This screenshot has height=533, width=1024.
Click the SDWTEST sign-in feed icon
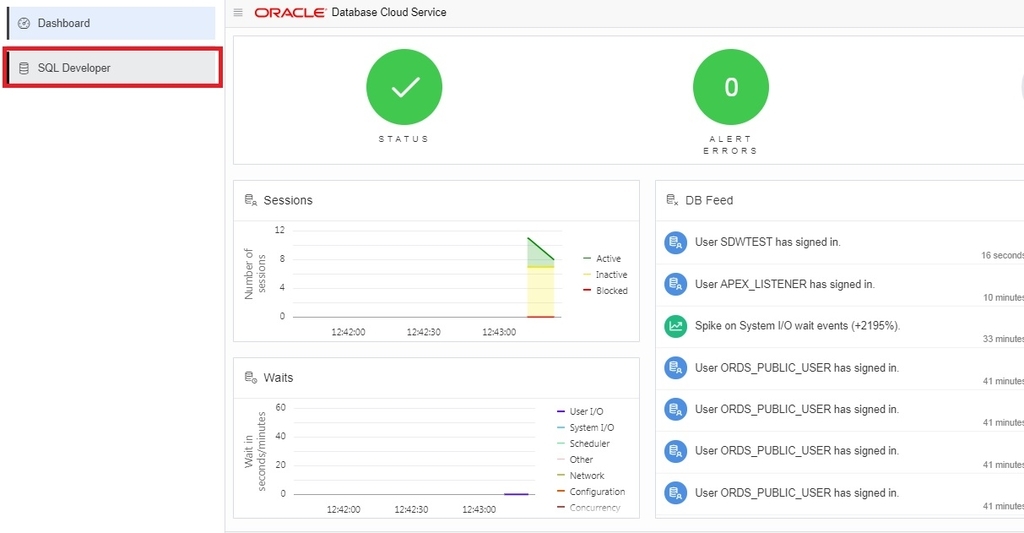[675, 242]
